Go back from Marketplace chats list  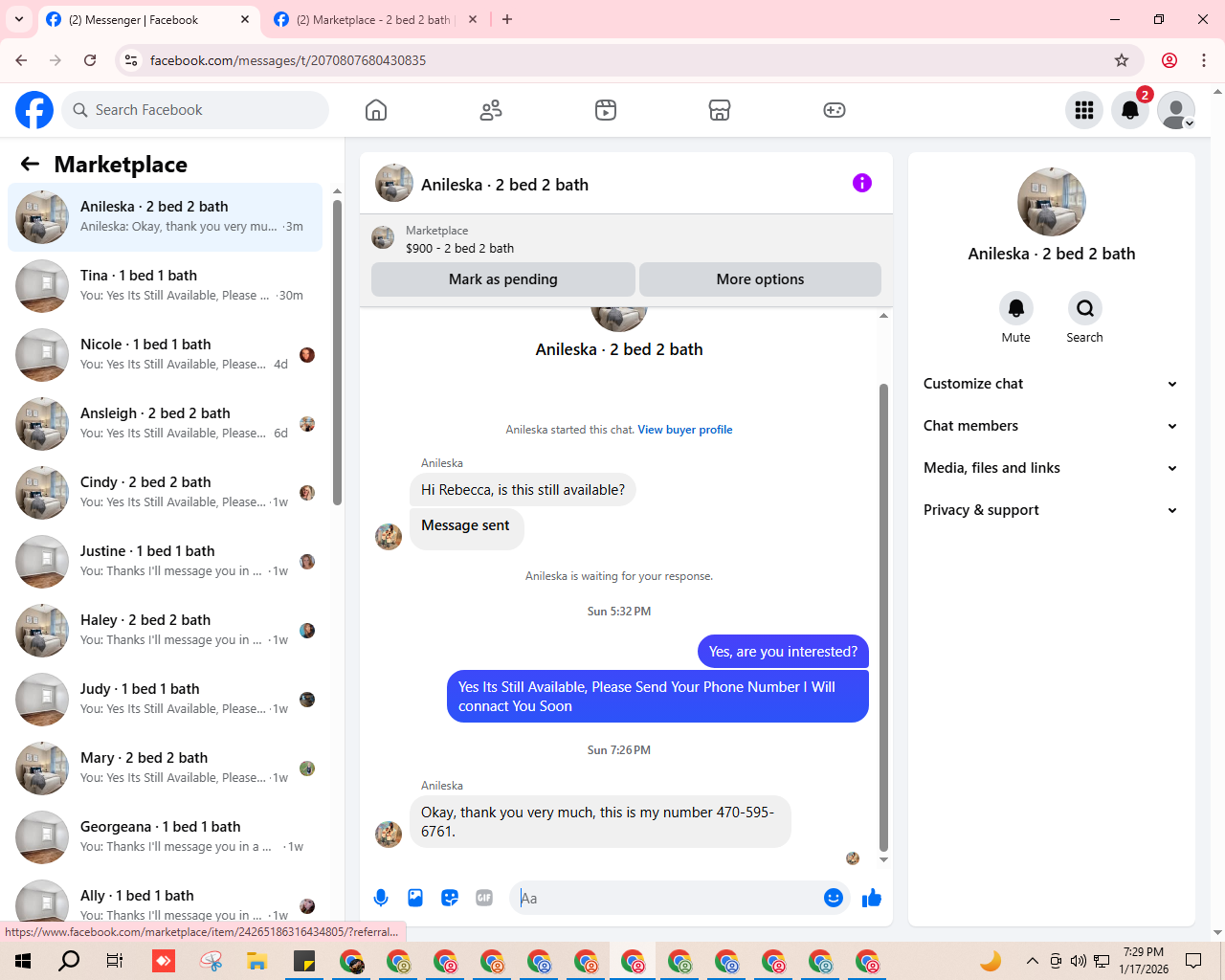click(31, 164)
